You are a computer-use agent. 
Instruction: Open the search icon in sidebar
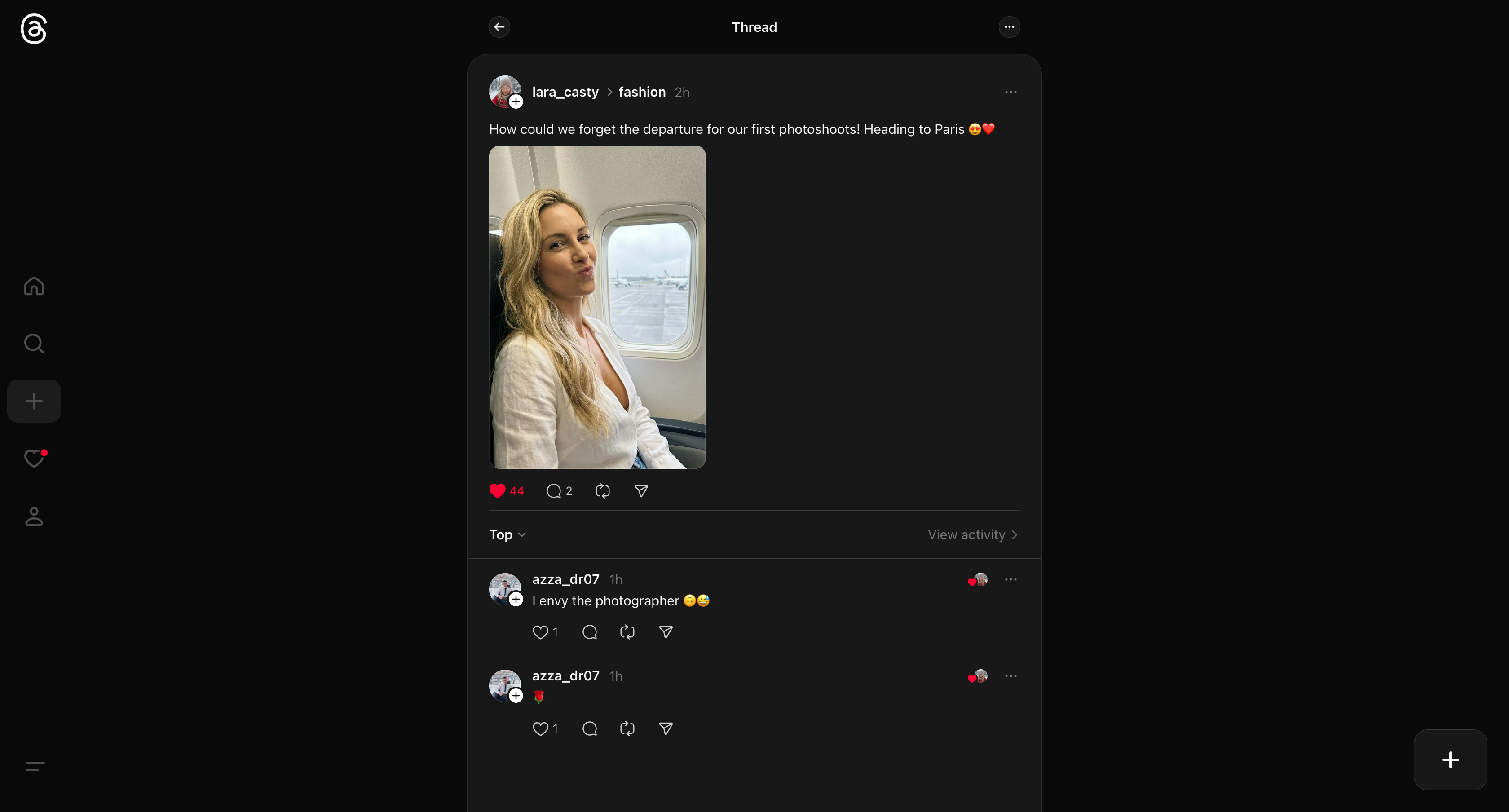click(x=34, y=343)
